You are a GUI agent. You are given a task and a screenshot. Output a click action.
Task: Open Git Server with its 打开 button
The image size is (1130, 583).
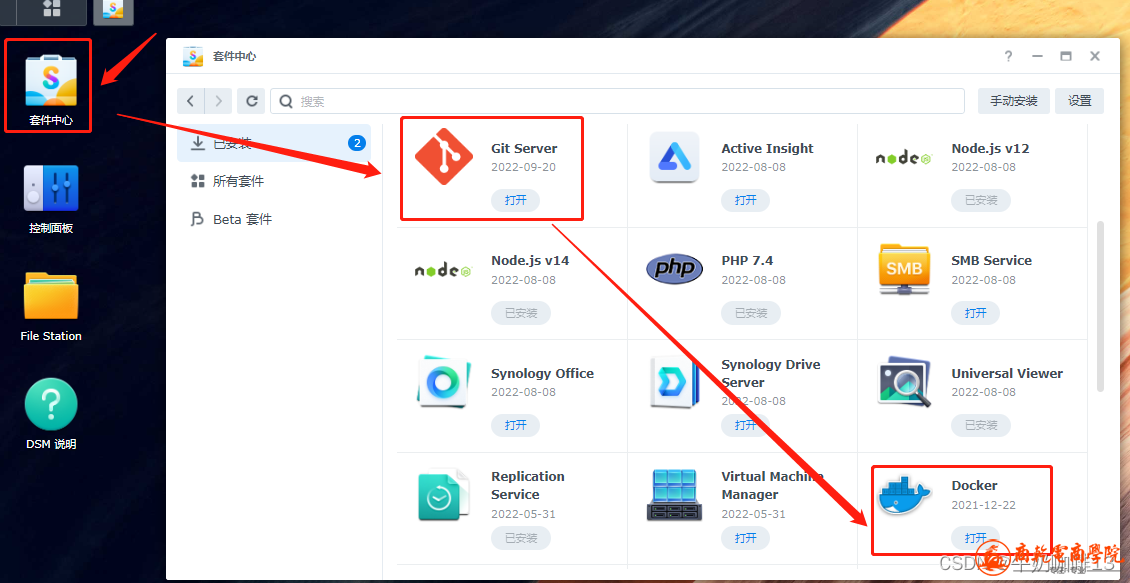(515, 200)
